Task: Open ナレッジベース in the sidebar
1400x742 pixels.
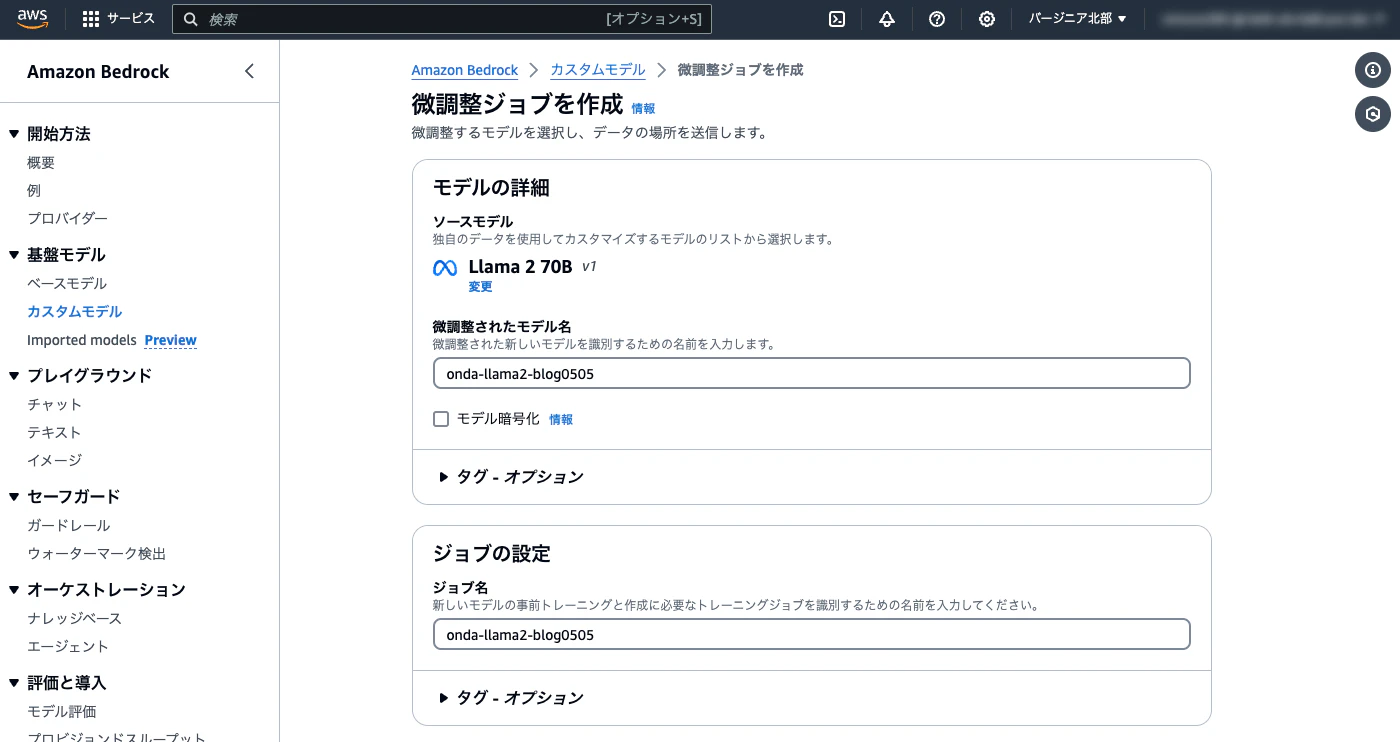Action: click(x=75, y=619)
